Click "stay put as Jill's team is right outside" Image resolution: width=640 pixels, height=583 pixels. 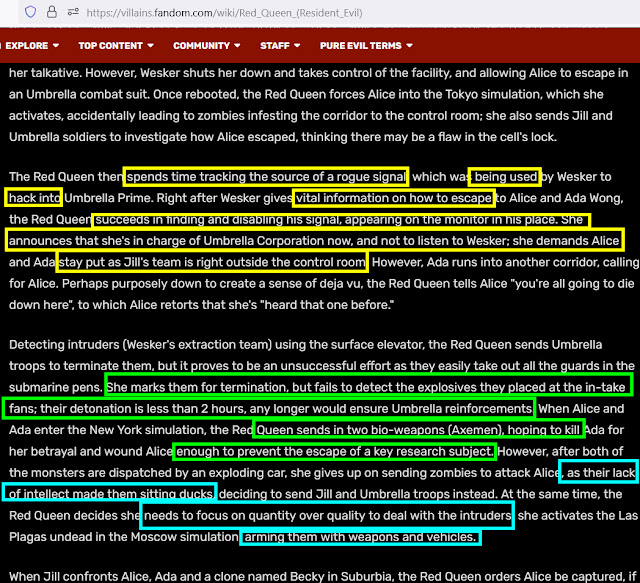pos(164,262)
